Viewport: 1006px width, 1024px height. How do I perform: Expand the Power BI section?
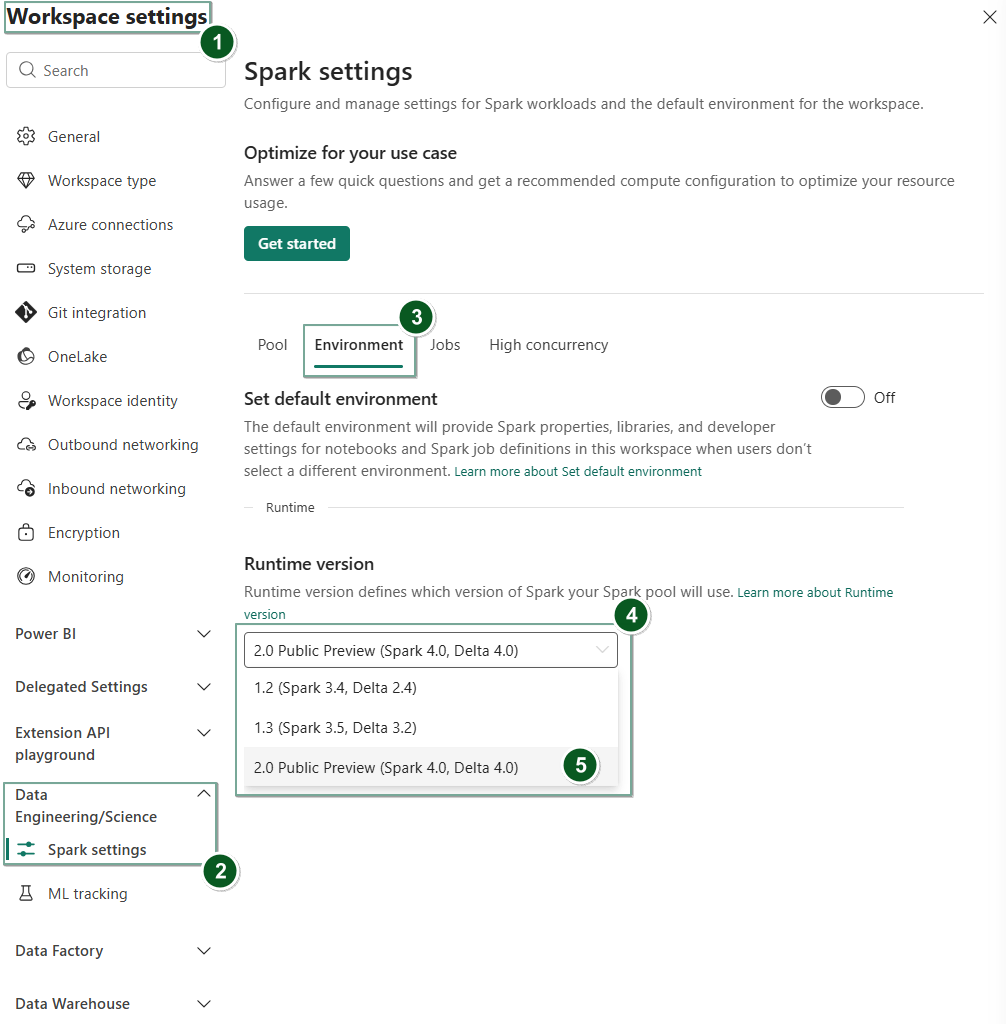point(203,633)
